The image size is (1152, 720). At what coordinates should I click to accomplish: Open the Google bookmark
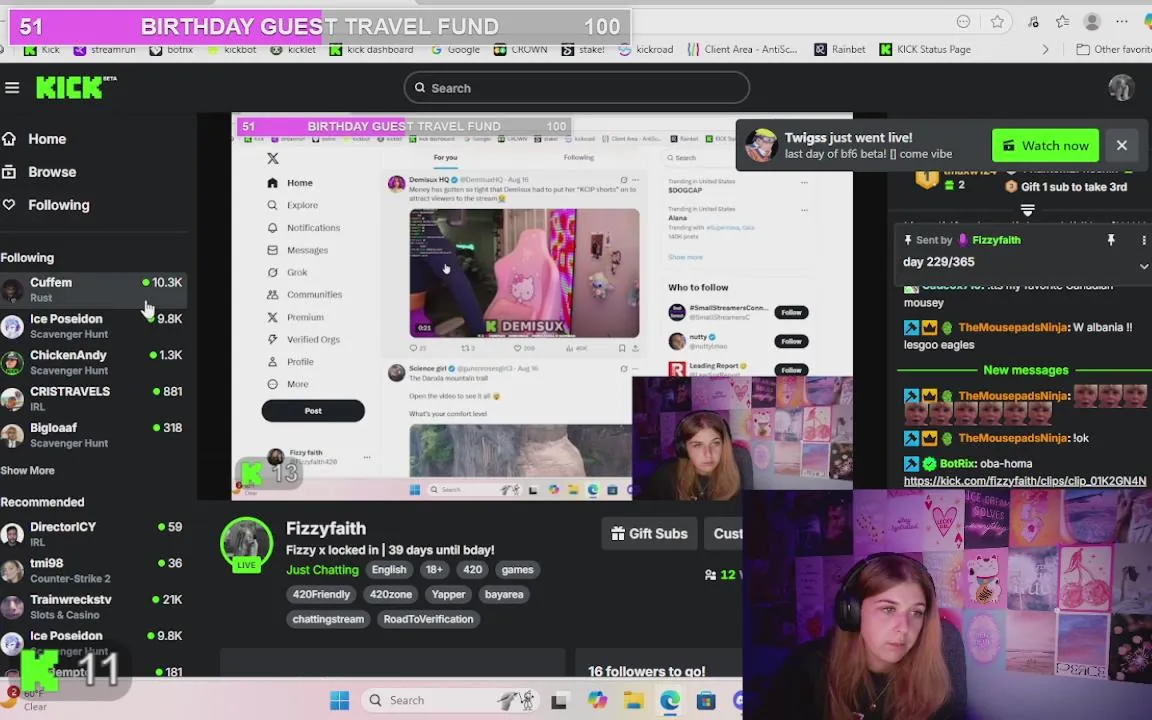pos(456,49)
